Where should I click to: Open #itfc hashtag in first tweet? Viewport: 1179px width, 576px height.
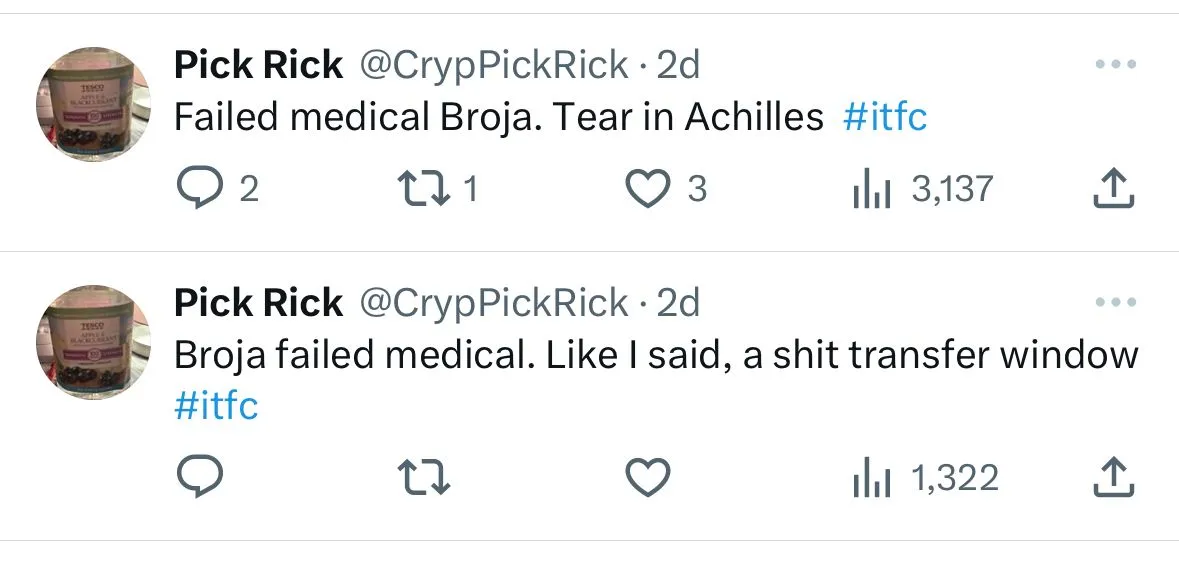885,118
